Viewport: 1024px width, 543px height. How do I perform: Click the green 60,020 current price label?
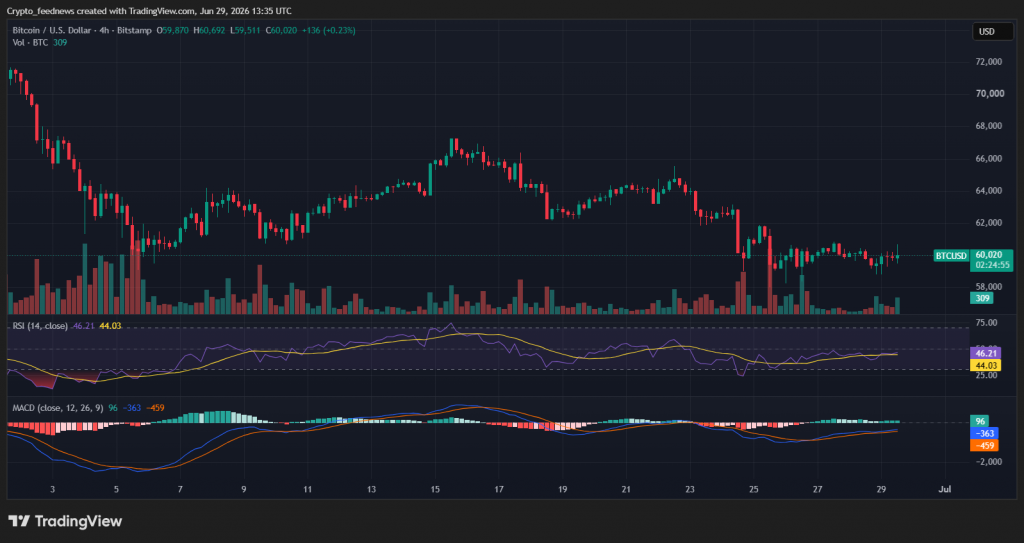pos(989,255)
